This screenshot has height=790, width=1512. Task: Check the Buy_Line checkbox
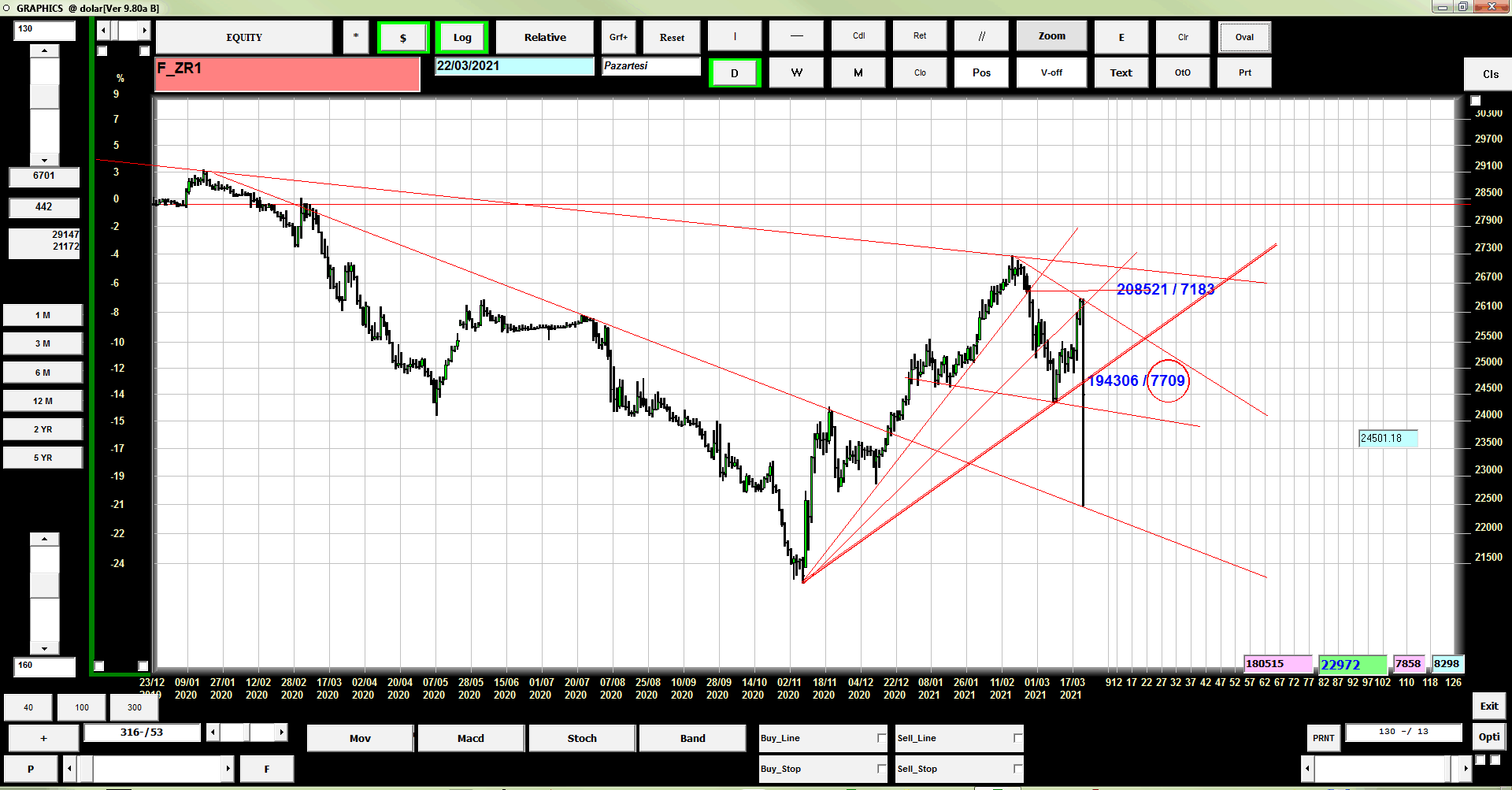tap(881, 738)
